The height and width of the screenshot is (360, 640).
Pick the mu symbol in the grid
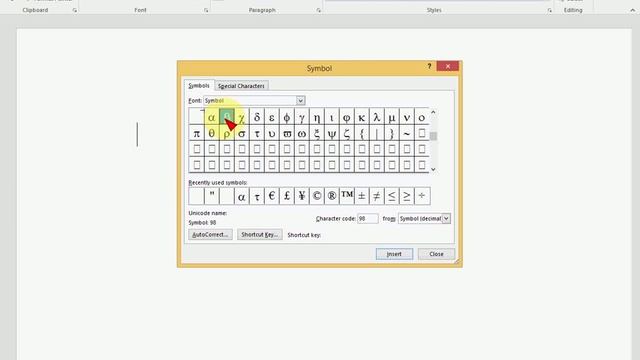click(392, 117)
